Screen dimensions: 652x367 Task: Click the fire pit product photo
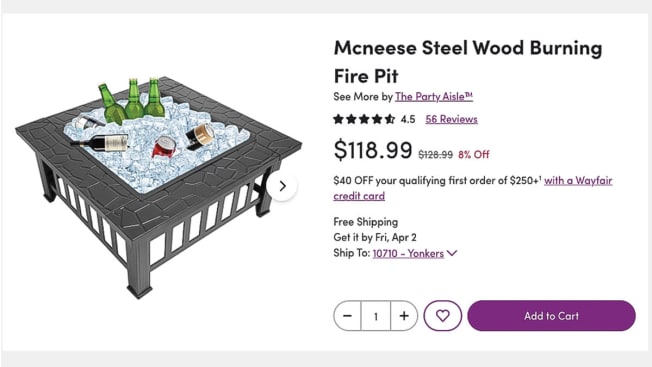tap(158, 187)
